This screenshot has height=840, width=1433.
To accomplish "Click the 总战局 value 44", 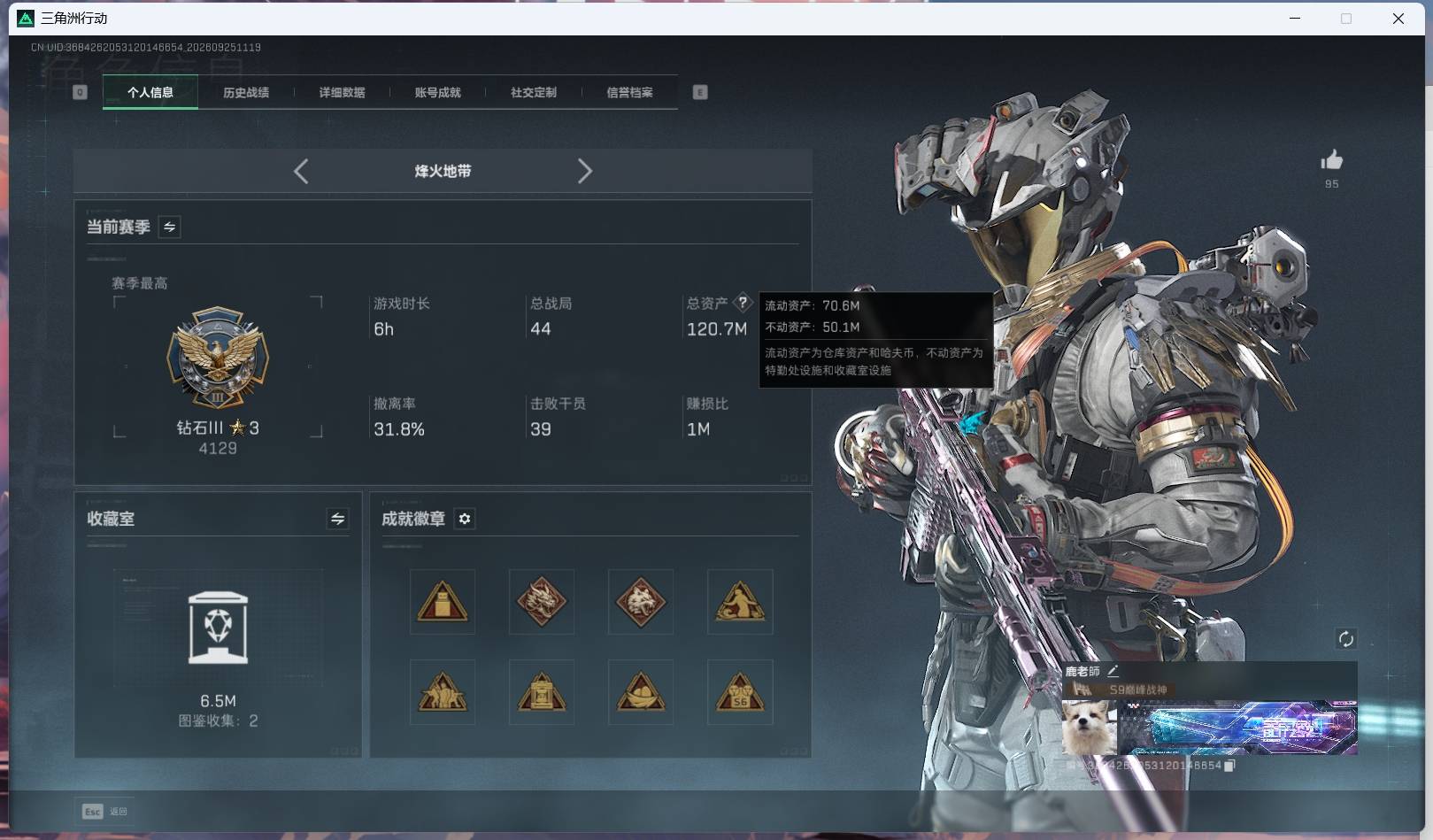I will (541, 329).
